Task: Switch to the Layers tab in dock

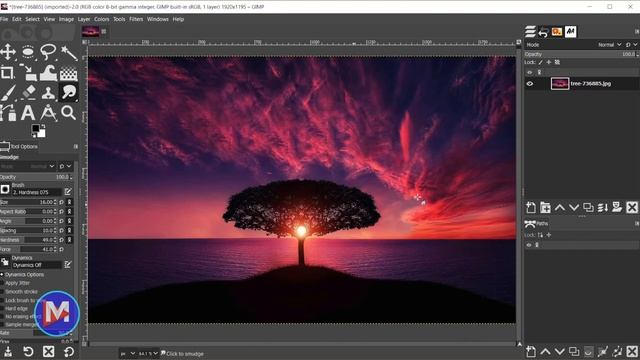Action: 530,31
